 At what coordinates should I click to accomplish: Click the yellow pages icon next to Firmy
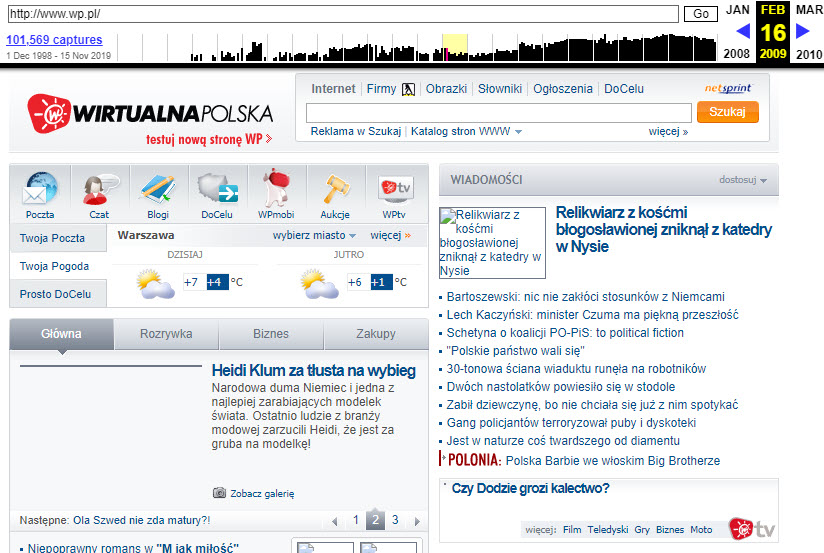(408, 89)
